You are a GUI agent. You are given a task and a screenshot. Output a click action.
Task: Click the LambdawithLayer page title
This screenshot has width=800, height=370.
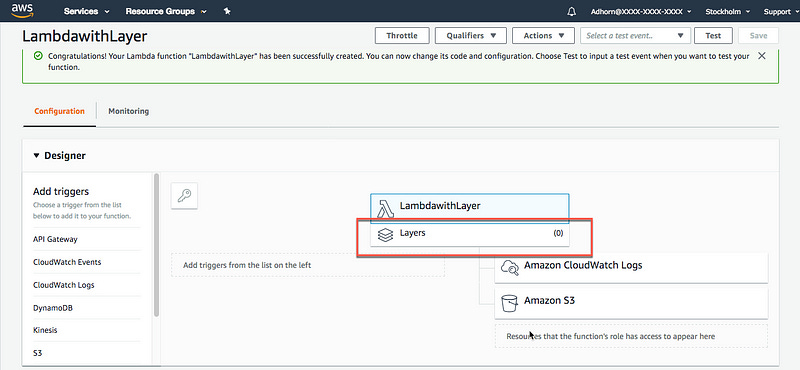pos(85,36)
